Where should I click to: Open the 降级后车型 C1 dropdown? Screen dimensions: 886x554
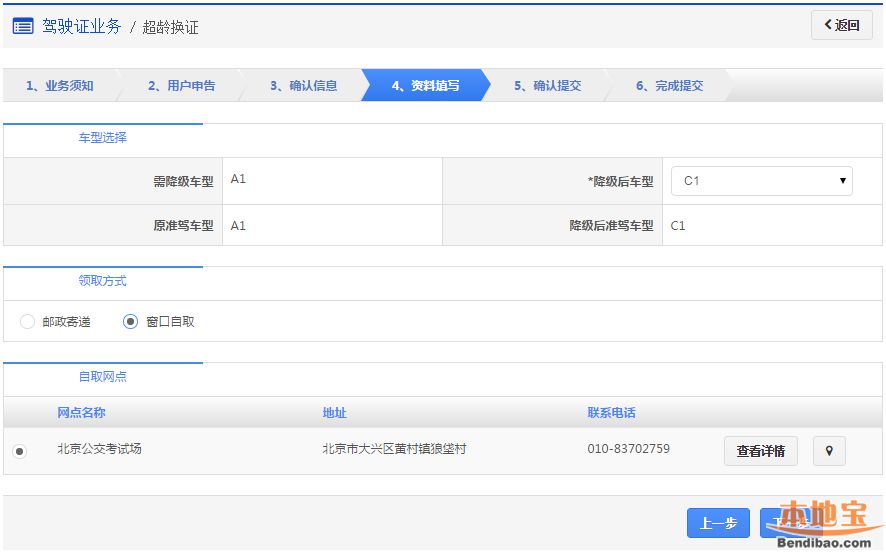pyautogui.click(x=761, y=181)
